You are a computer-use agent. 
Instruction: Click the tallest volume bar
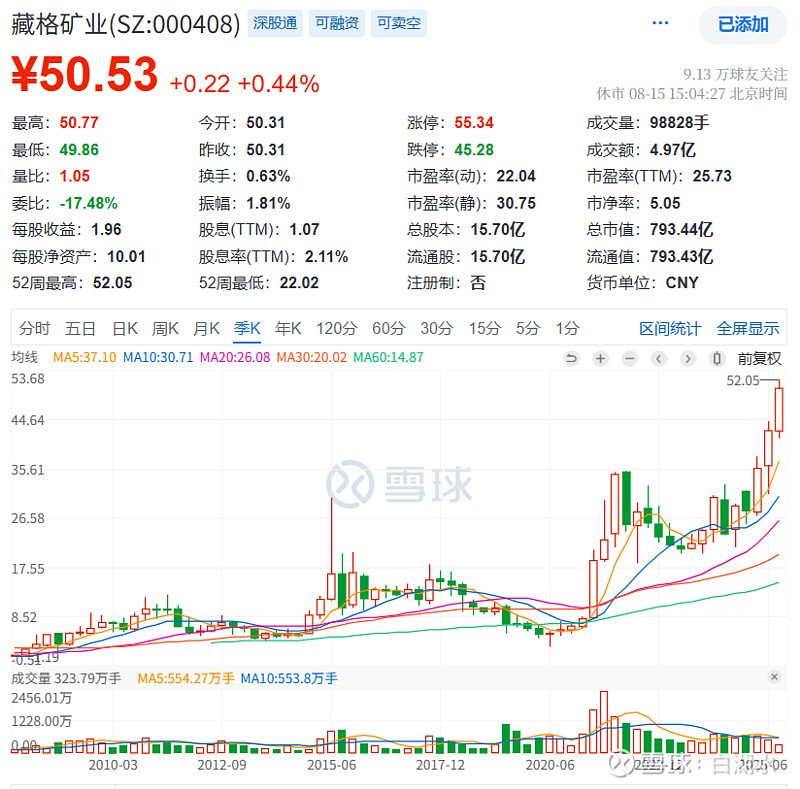(x=604, y=722)
